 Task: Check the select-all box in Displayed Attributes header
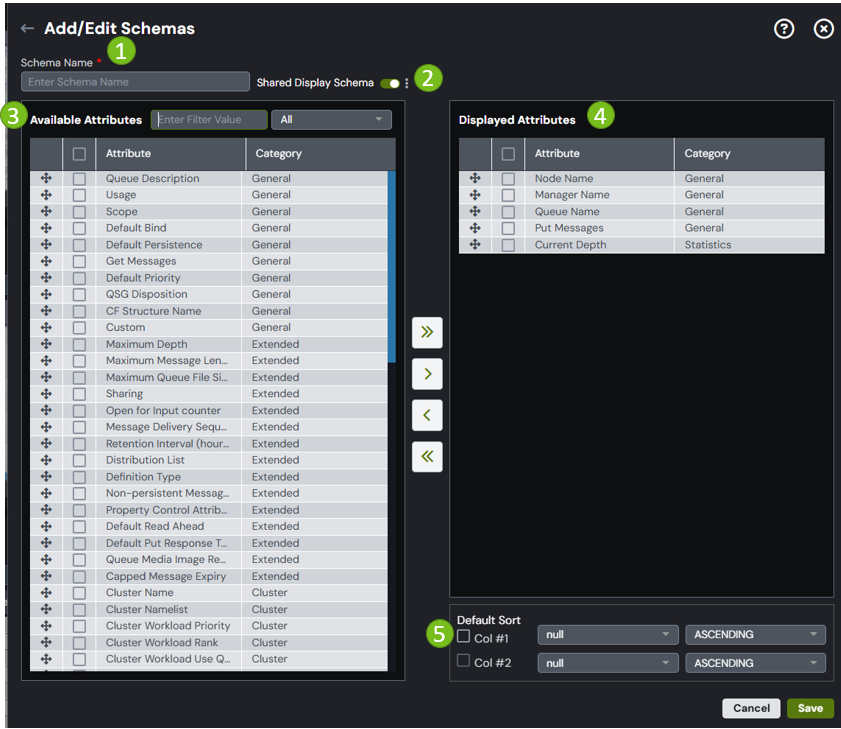coord(508,154)
